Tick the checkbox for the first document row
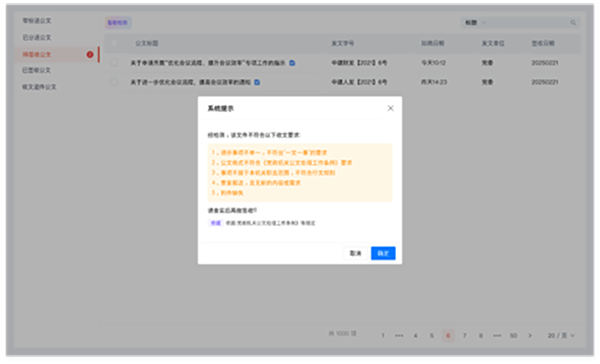This screenshot has width=600, height=364. point(114,62)
